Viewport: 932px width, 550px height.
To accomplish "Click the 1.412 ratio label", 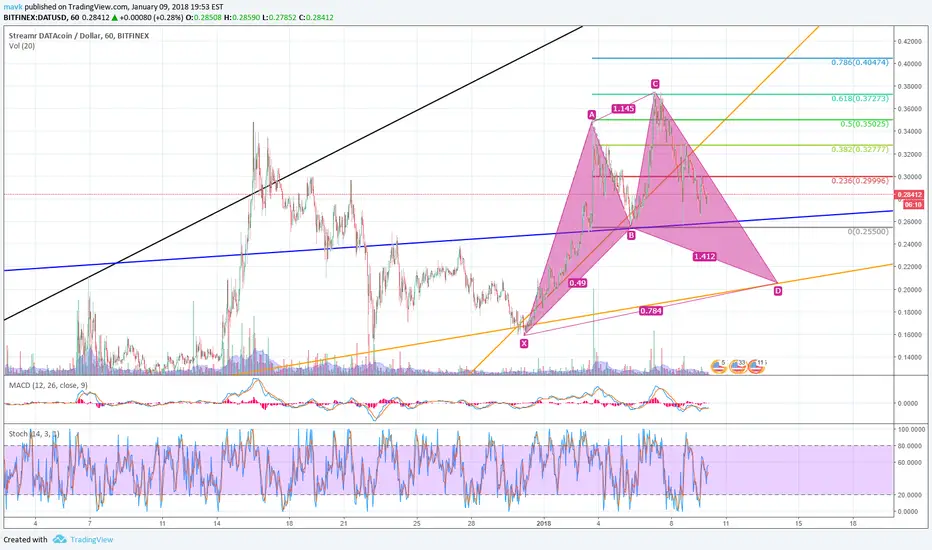I will pyautogui.click(x=704, y=256).
